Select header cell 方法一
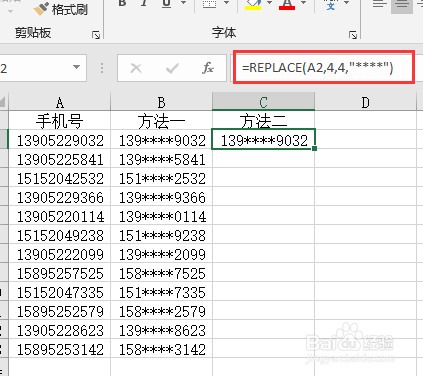This screenshot has width=423, height=376. coord(161,120)
